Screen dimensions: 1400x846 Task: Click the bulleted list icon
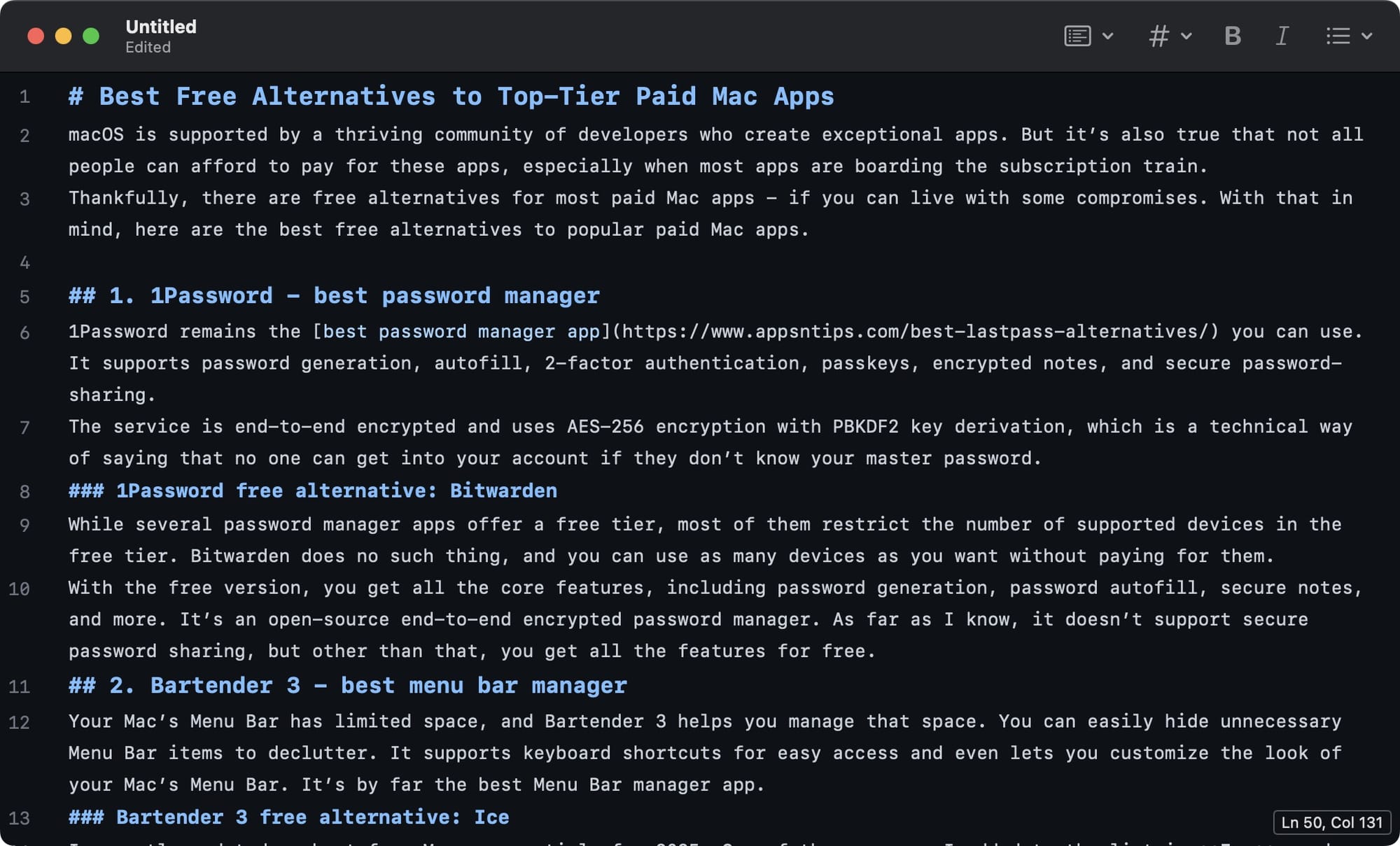pyautogui.click(x=1338, y=36)
